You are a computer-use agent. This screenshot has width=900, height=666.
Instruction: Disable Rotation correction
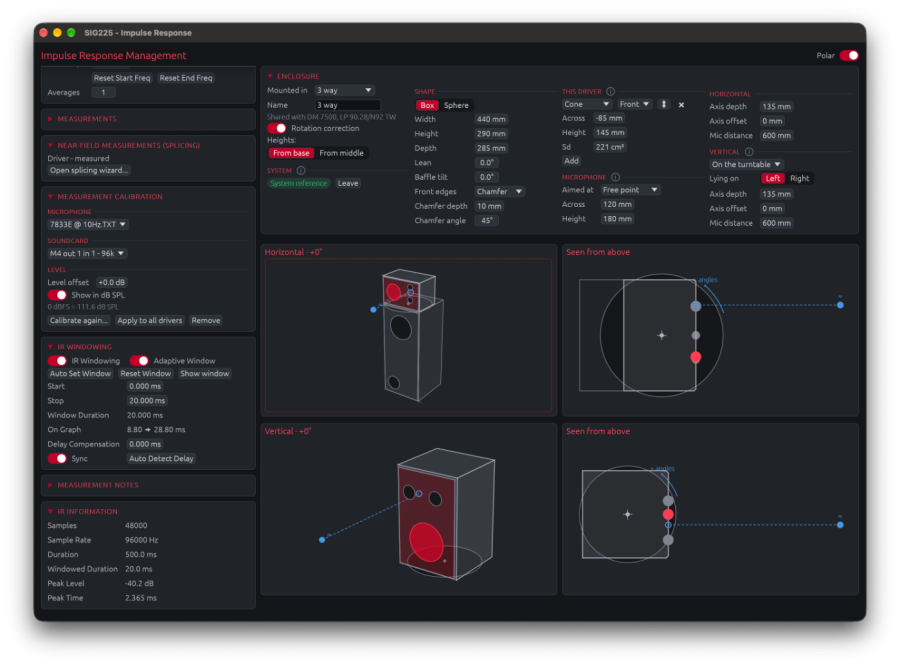click(x=277, y=128)
